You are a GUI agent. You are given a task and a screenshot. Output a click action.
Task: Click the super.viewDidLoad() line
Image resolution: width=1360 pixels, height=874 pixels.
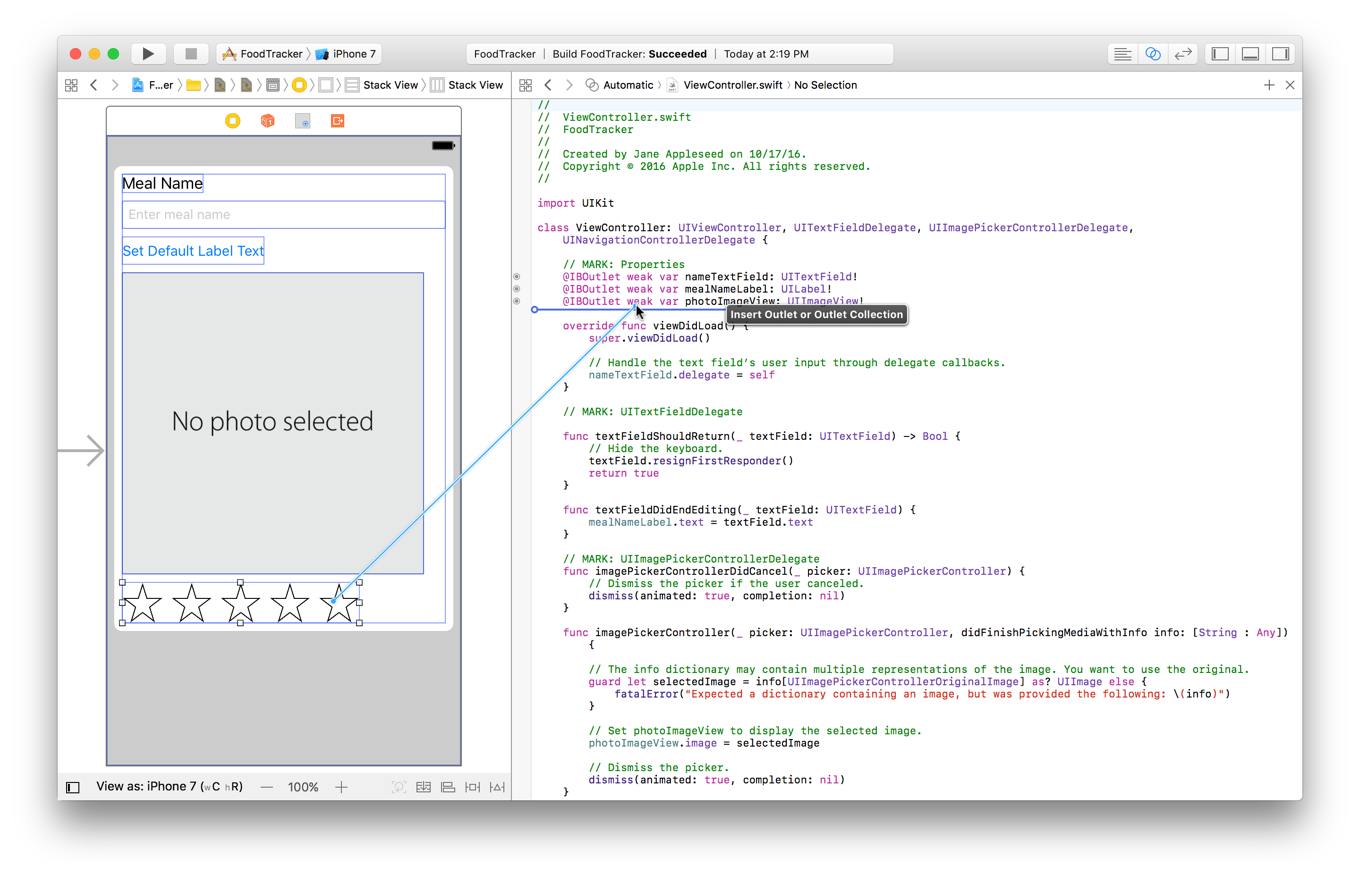point(650,338)
